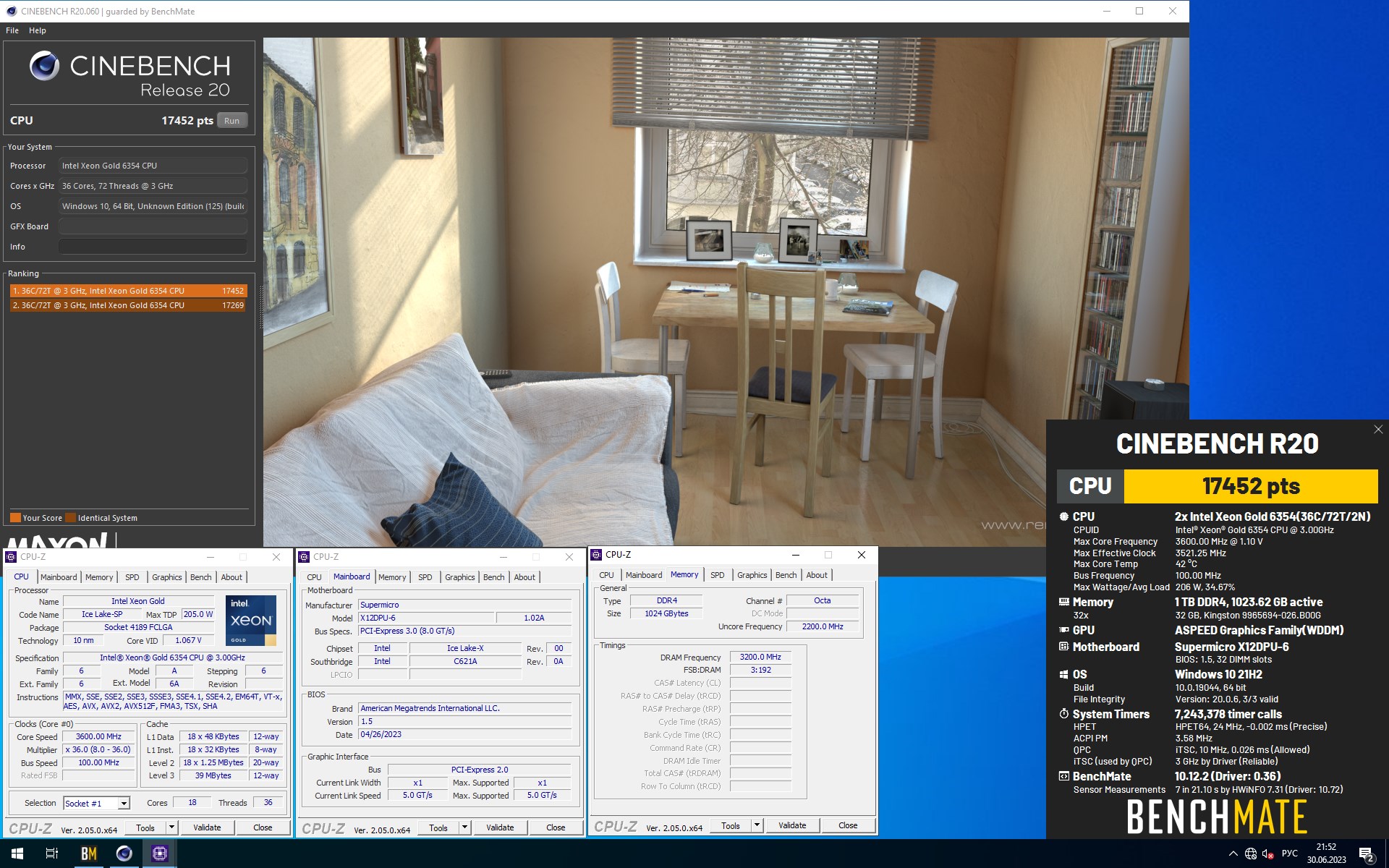The width and height of the screenshot is (1389, 868).
Task: Open About tab in first CPU-Z window
Action: coord(231,577)
